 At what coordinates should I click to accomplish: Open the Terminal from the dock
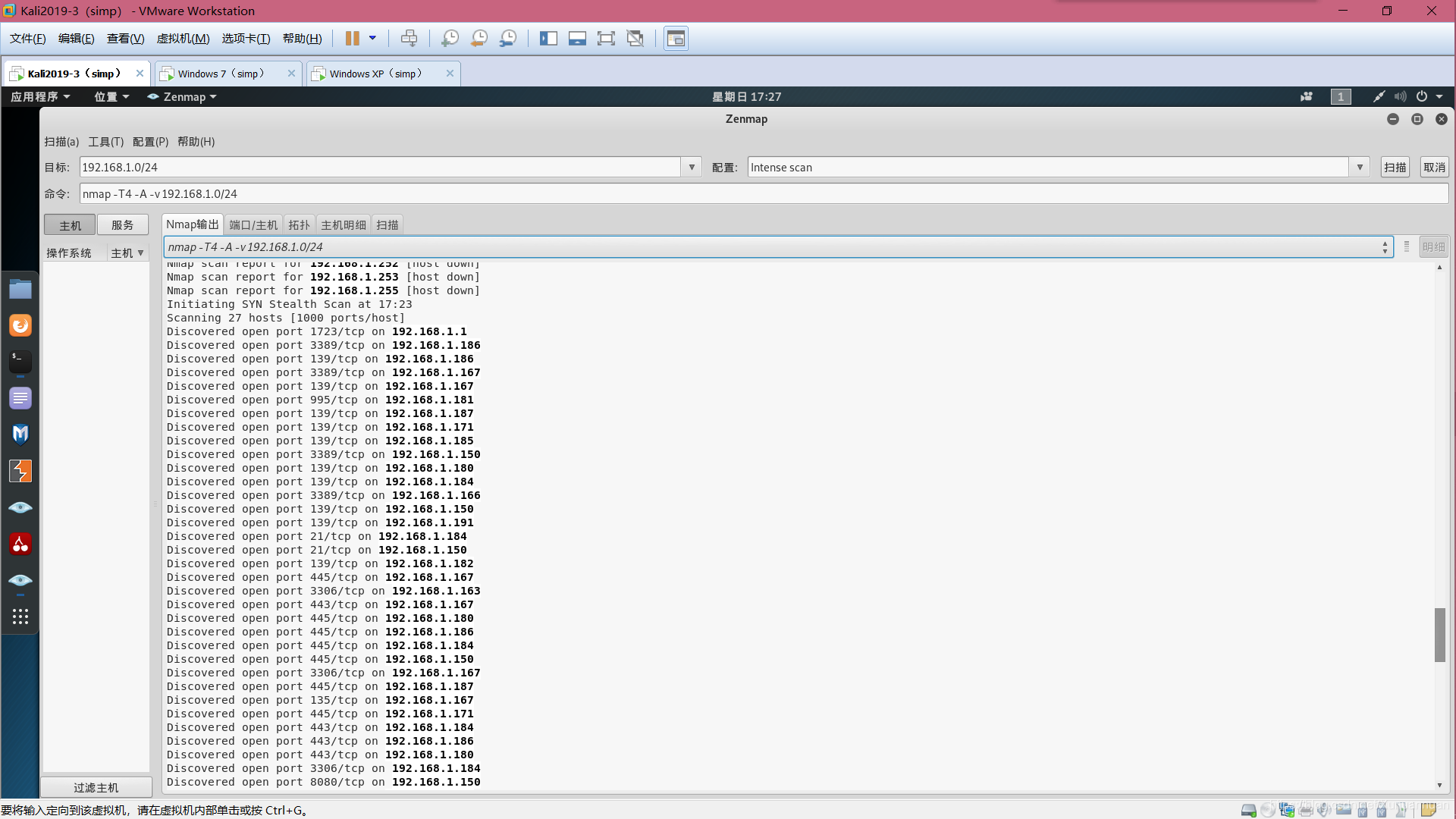pos(20,362)
